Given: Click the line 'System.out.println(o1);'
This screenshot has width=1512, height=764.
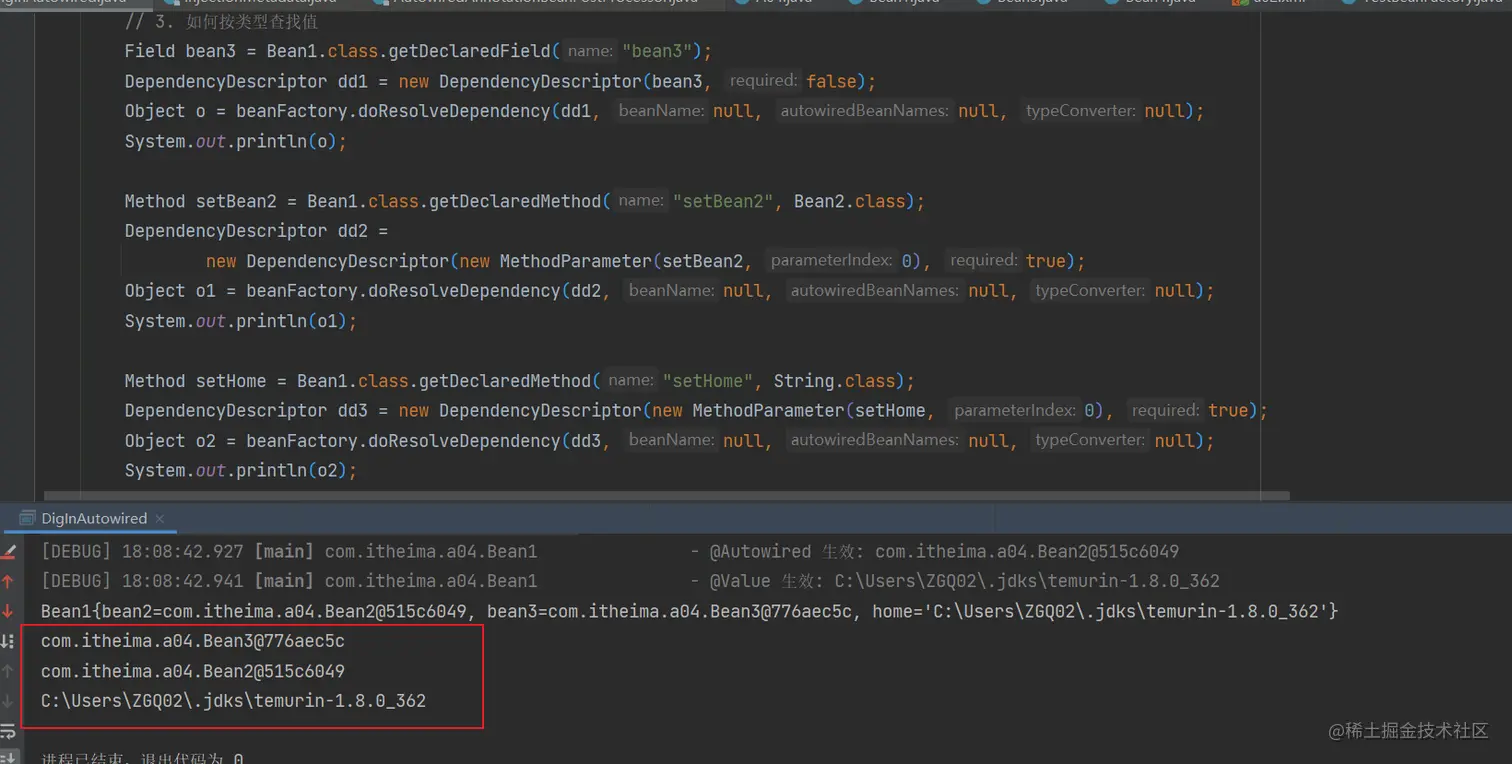Looking at the screenshot, I should click(240, 321).
